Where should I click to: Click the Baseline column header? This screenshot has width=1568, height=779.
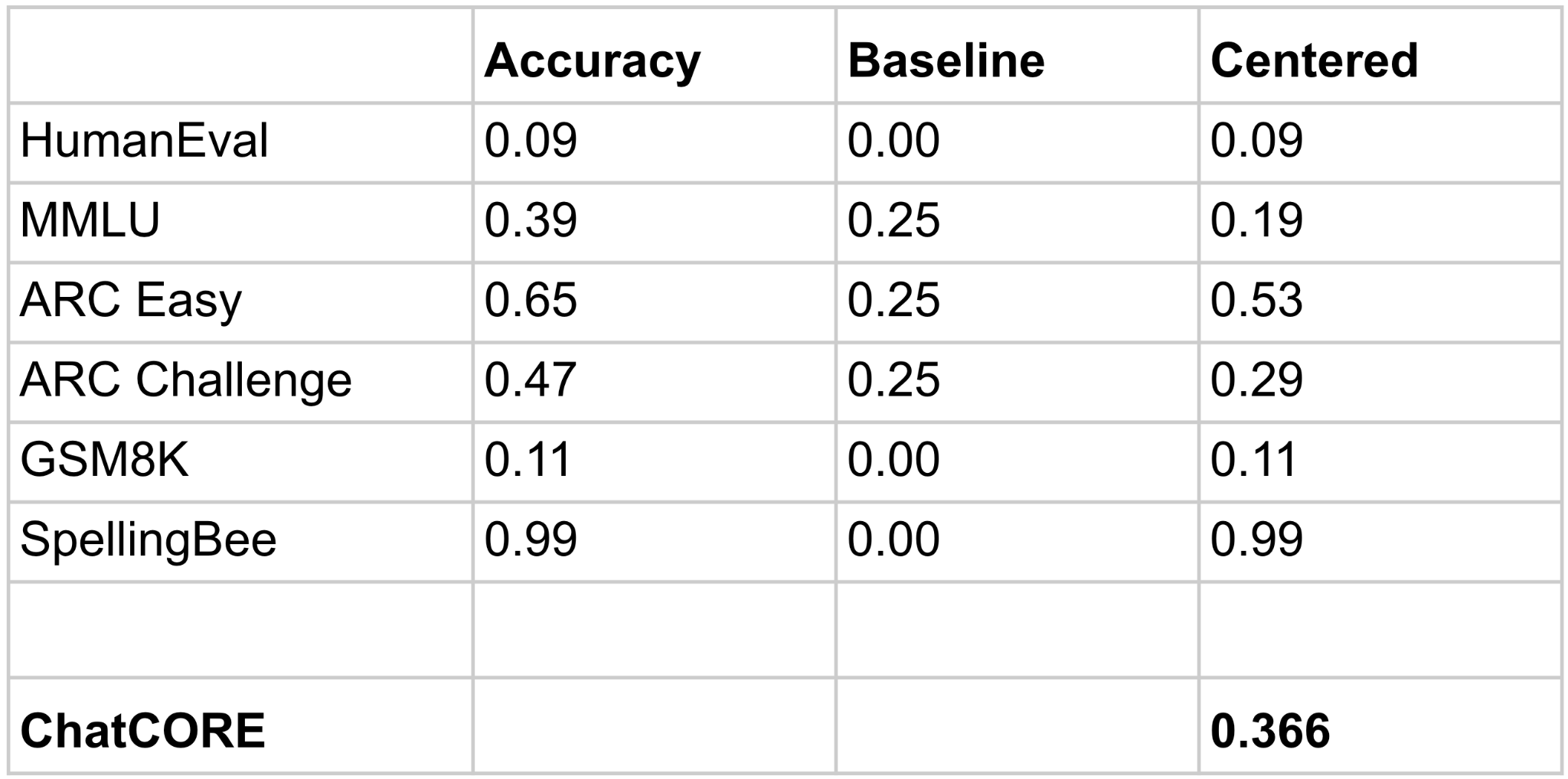(x=946, y=60)
